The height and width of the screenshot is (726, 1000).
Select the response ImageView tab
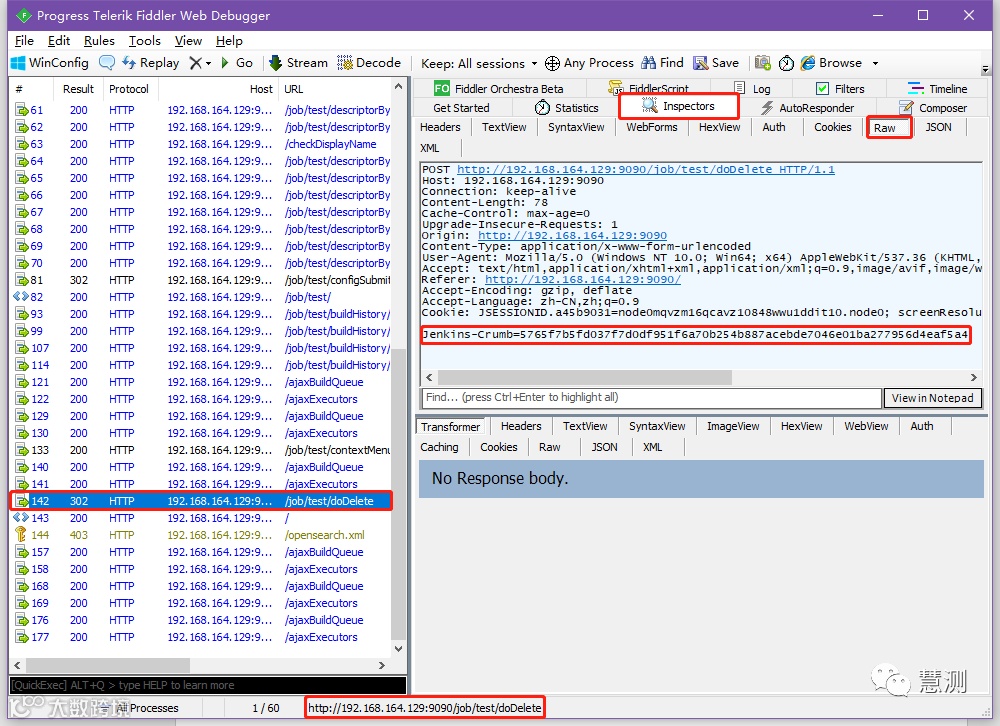(x=733, y=426)
